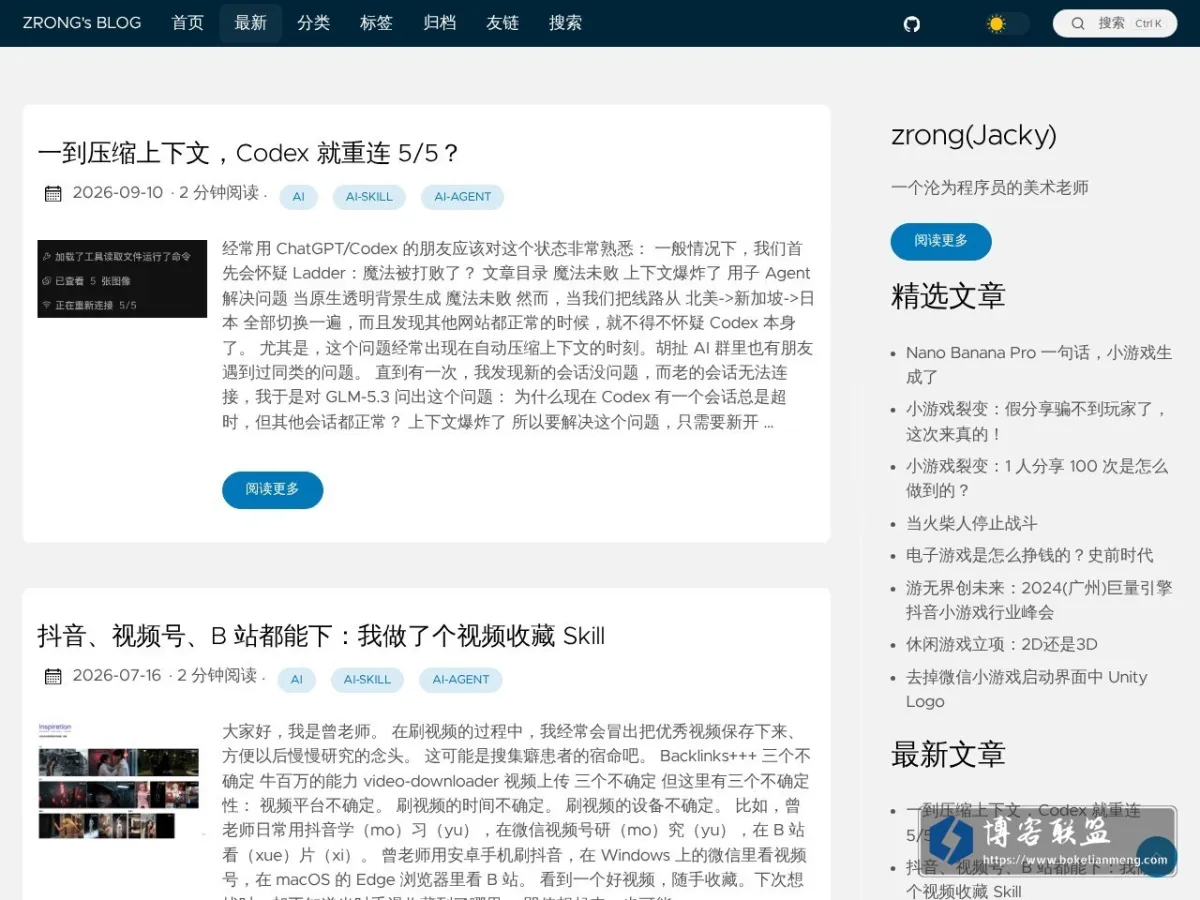
Task: Open Nano Banana Pro 一句话 featured article
Action: [x=1039, y=364]
